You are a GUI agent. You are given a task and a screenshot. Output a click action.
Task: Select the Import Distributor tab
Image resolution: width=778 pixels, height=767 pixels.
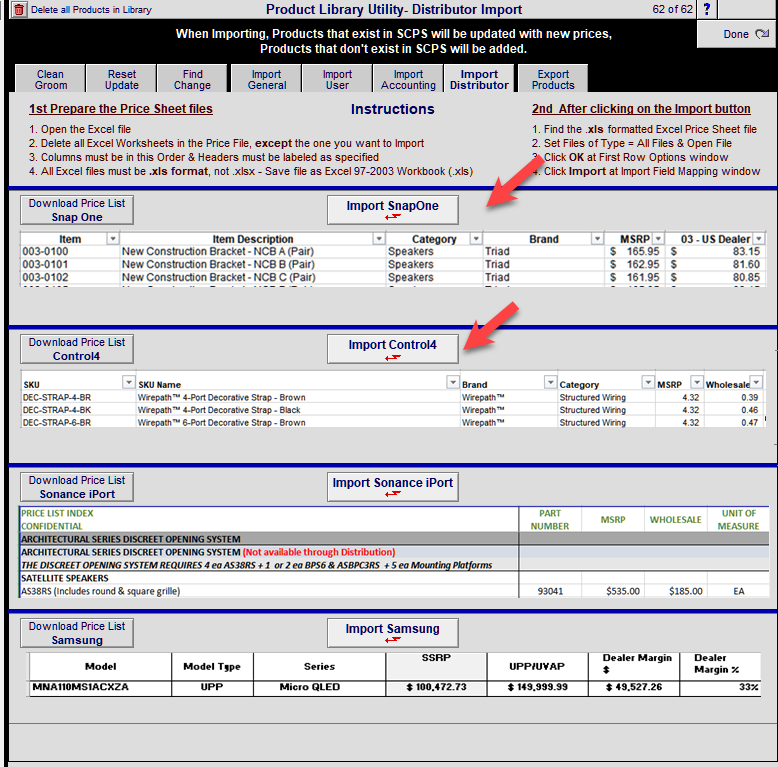pyautogui.click(x=479, y=79)
